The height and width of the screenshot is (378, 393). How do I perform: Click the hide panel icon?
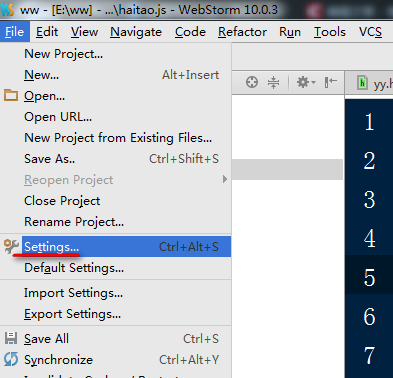click(x=331, y=82)
